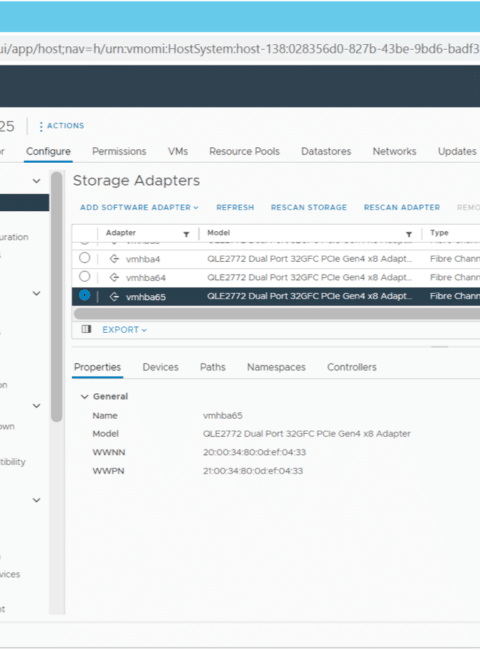Open the Paths tab
This screenshot has width=480, height=650.
pos(213,367)
